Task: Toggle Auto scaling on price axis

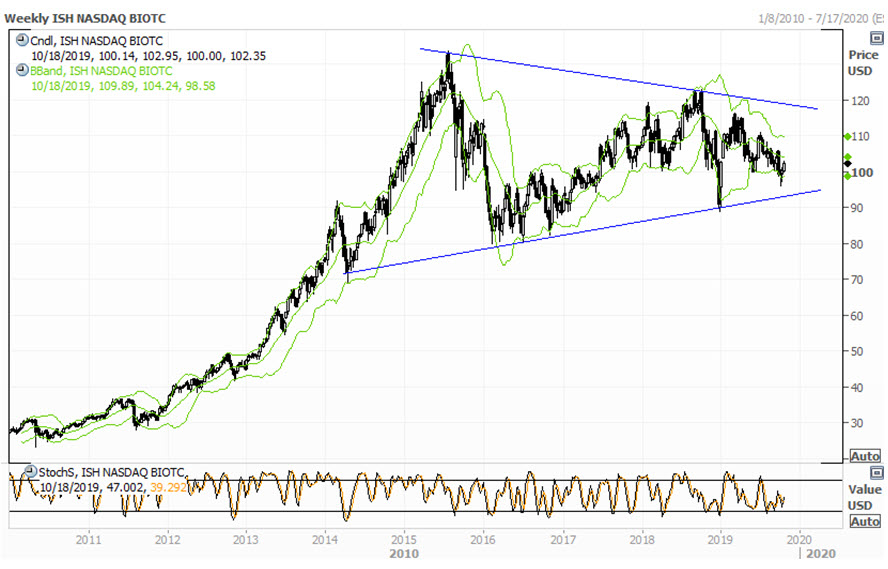Action: coord(865,456)
